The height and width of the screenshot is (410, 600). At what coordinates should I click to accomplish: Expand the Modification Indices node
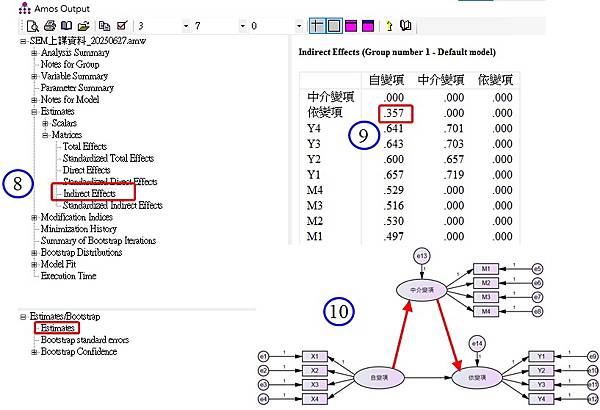point(34,217)
